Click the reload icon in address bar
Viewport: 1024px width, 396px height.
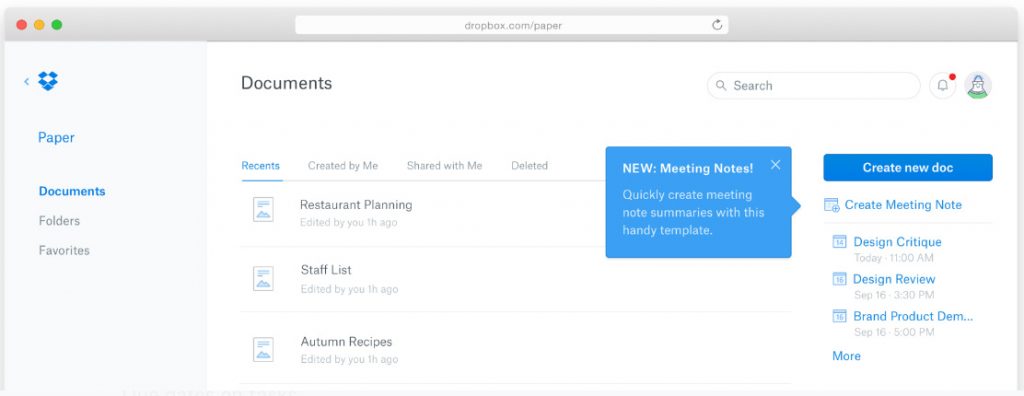[717, 25]
